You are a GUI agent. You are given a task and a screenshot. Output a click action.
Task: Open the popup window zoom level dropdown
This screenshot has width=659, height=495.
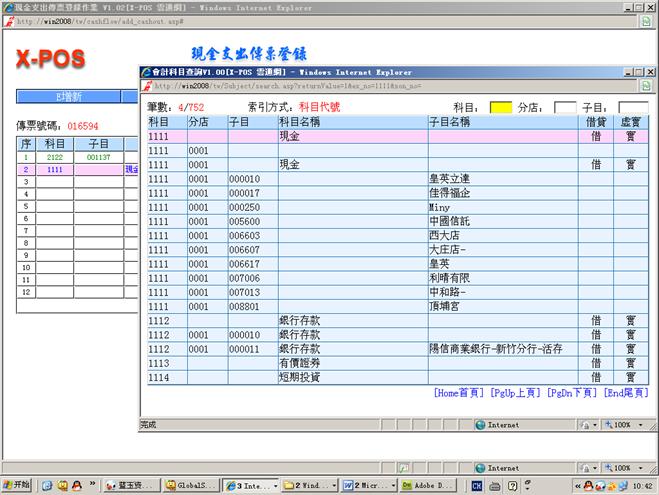coord(643,424)
